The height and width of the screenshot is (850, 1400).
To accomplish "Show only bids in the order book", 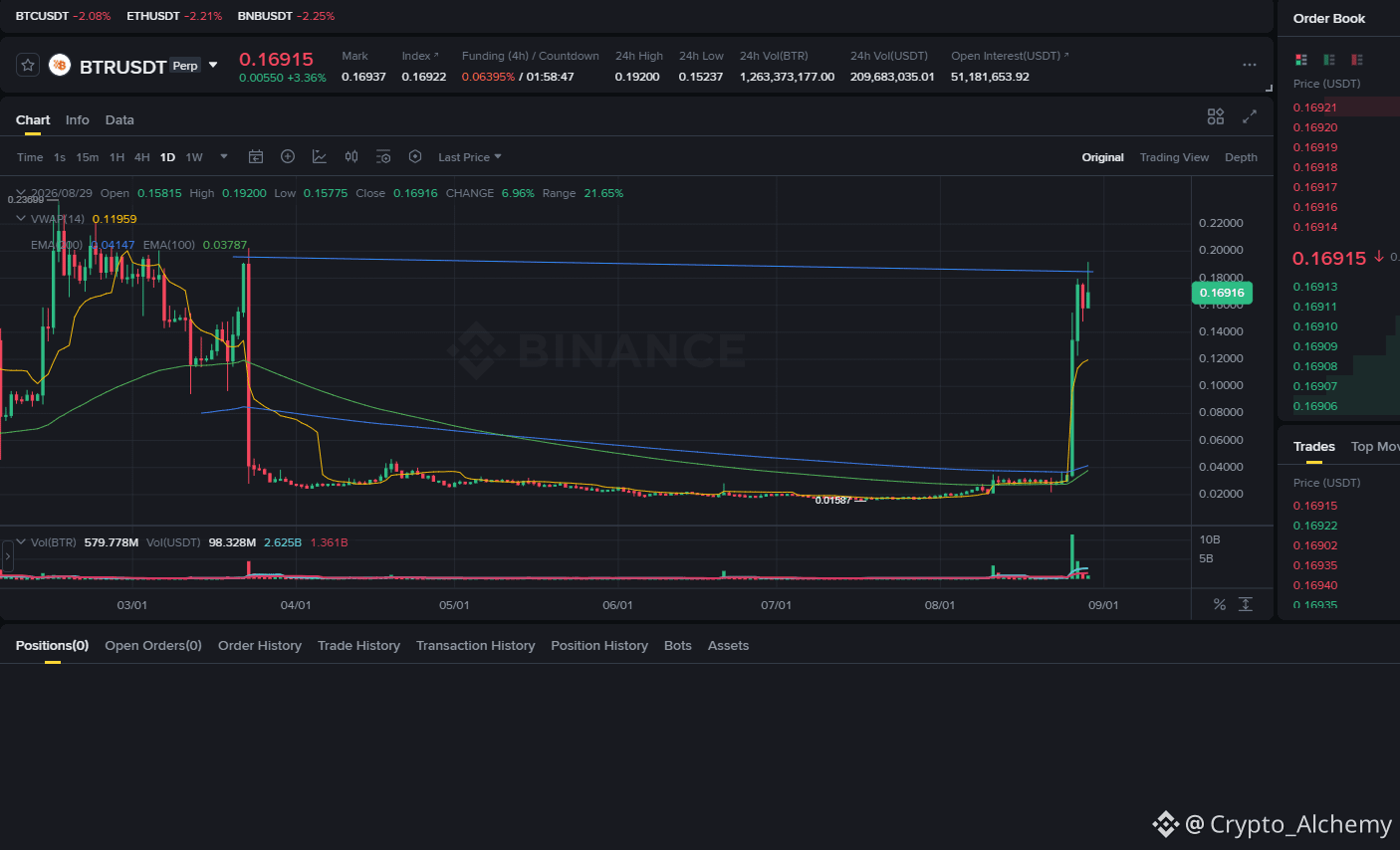I will [1329, 60].
